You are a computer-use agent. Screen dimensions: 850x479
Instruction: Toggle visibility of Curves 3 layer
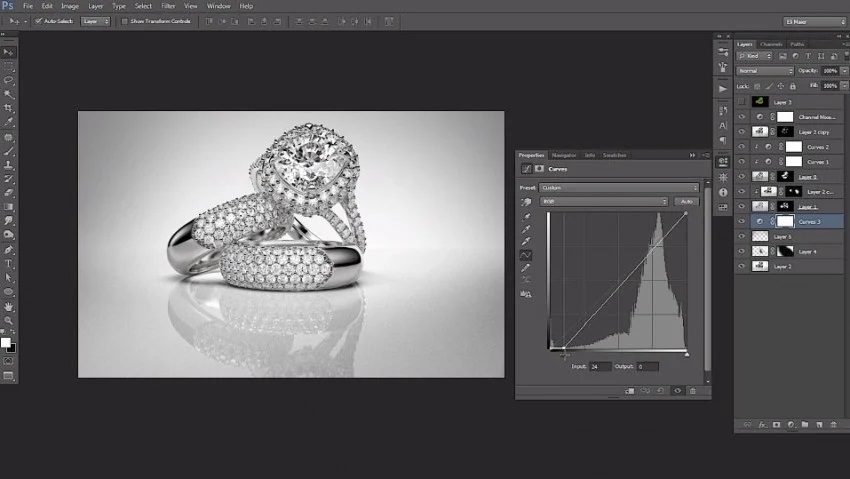point(741,221)
